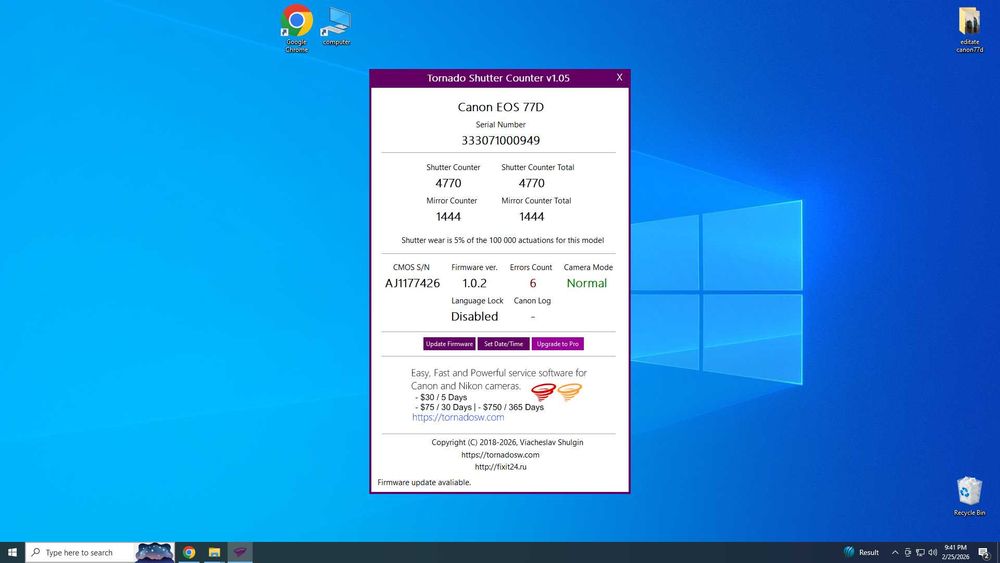
Task: Open the blue https://tornadosw.com link
Action: (x=458, y=417)
